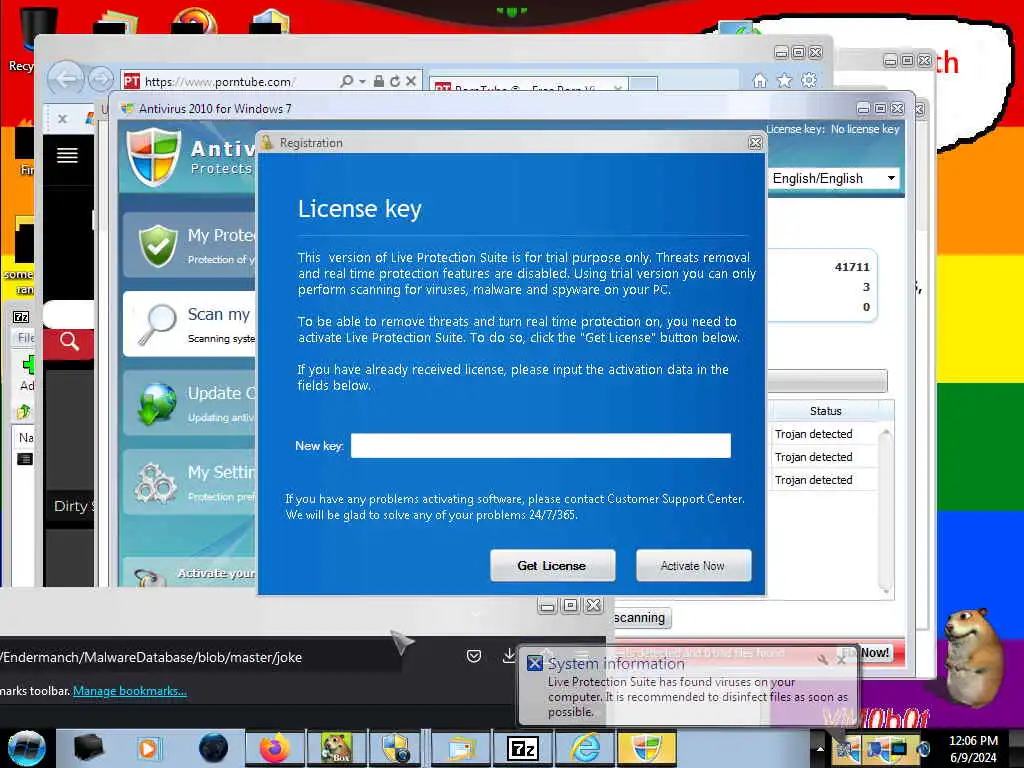Viewport: 1024px width, 768px height.
Task: Click the Antivirus shield taskbar icon
Action: pyautogui.click(x=647, y=748)
